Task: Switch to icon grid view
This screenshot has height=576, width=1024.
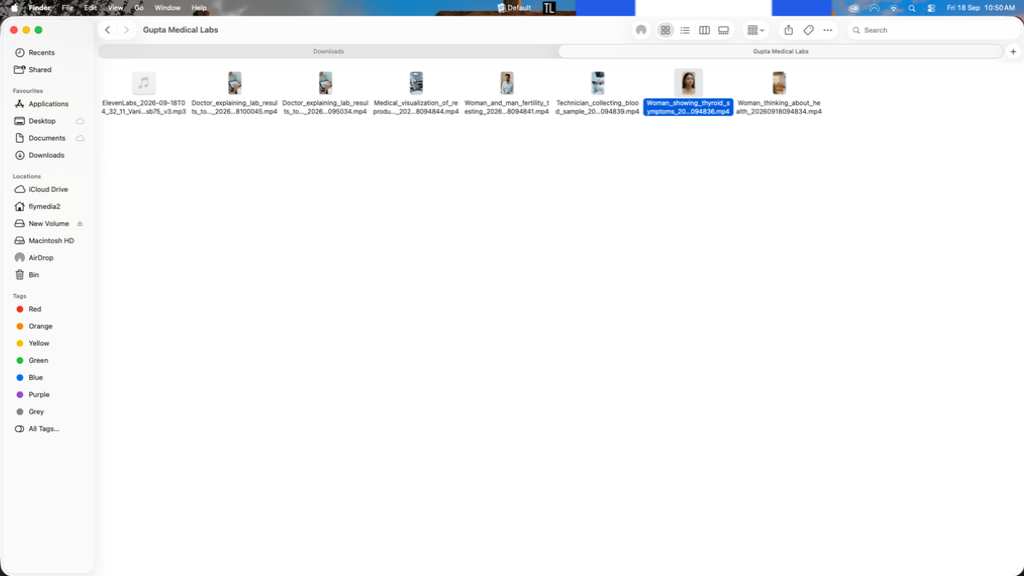Action: pos(665,30)
